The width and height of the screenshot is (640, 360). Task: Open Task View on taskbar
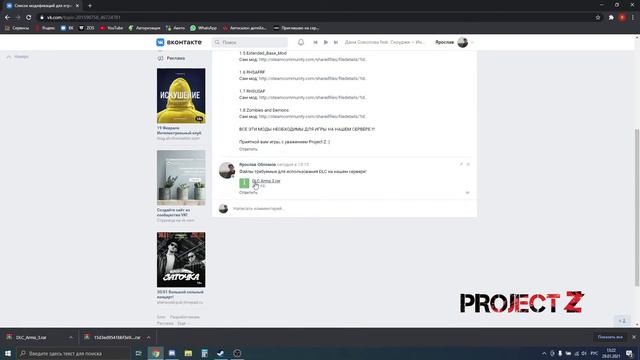139,353
